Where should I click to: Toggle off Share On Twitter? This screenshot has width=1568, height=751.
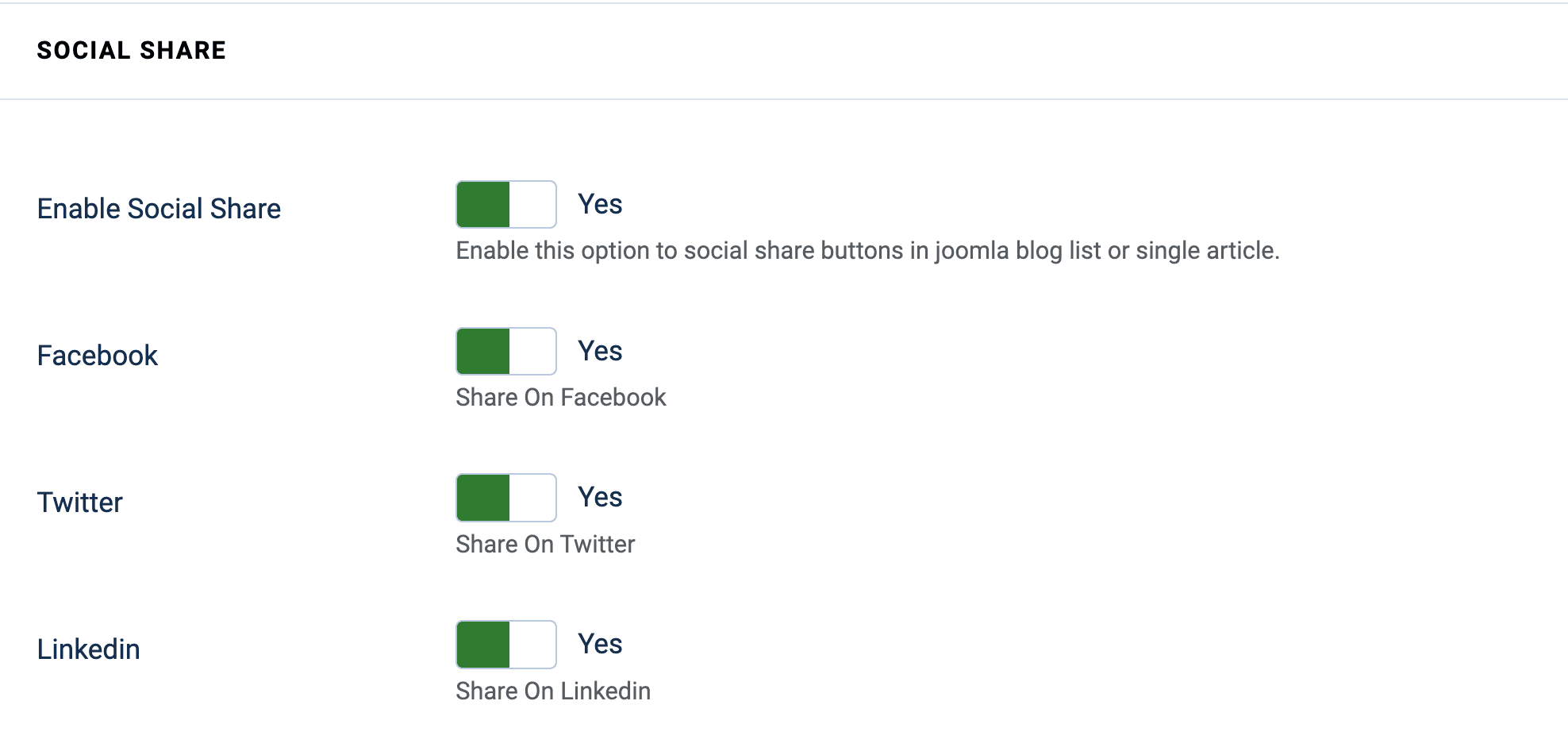tap(505, 498)
